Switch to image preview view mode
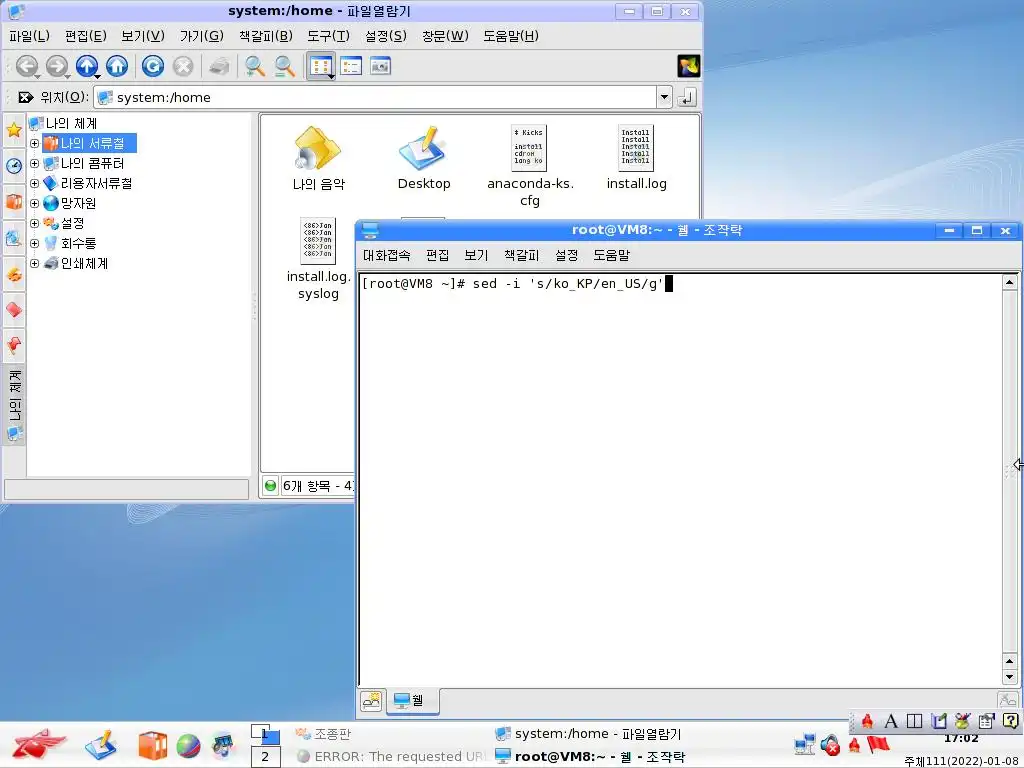This screenshot has height=768, width=1024. tap(380, 66)
